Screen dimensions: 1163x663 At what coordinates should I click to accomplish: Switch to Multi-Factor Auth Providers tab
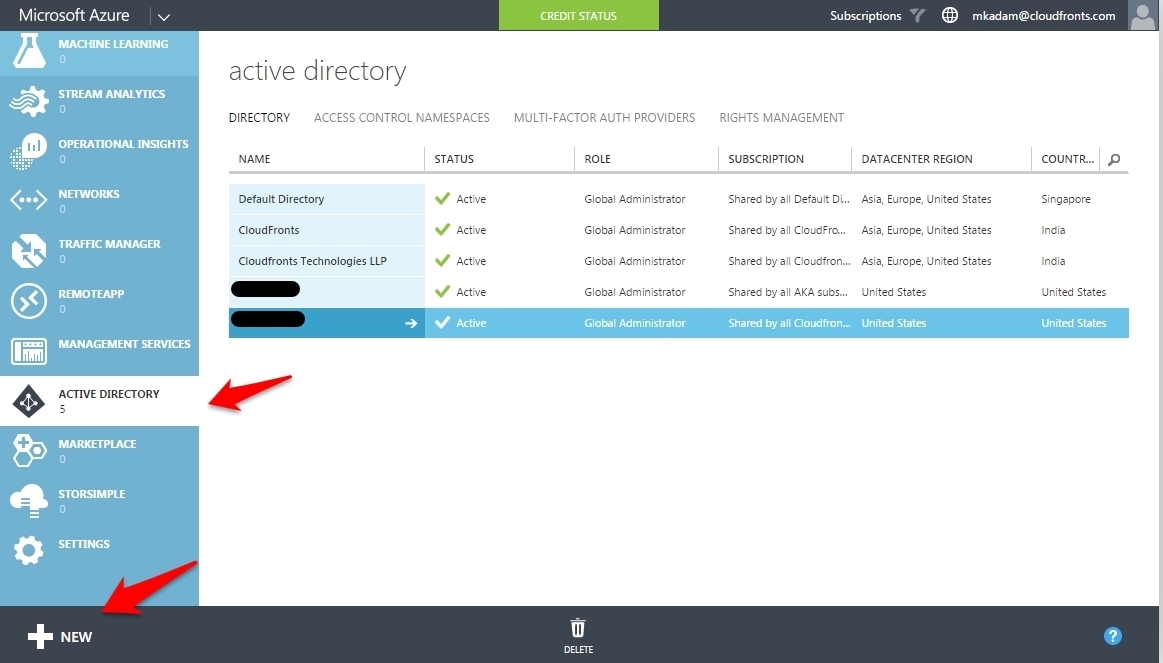tap(604, 117)
